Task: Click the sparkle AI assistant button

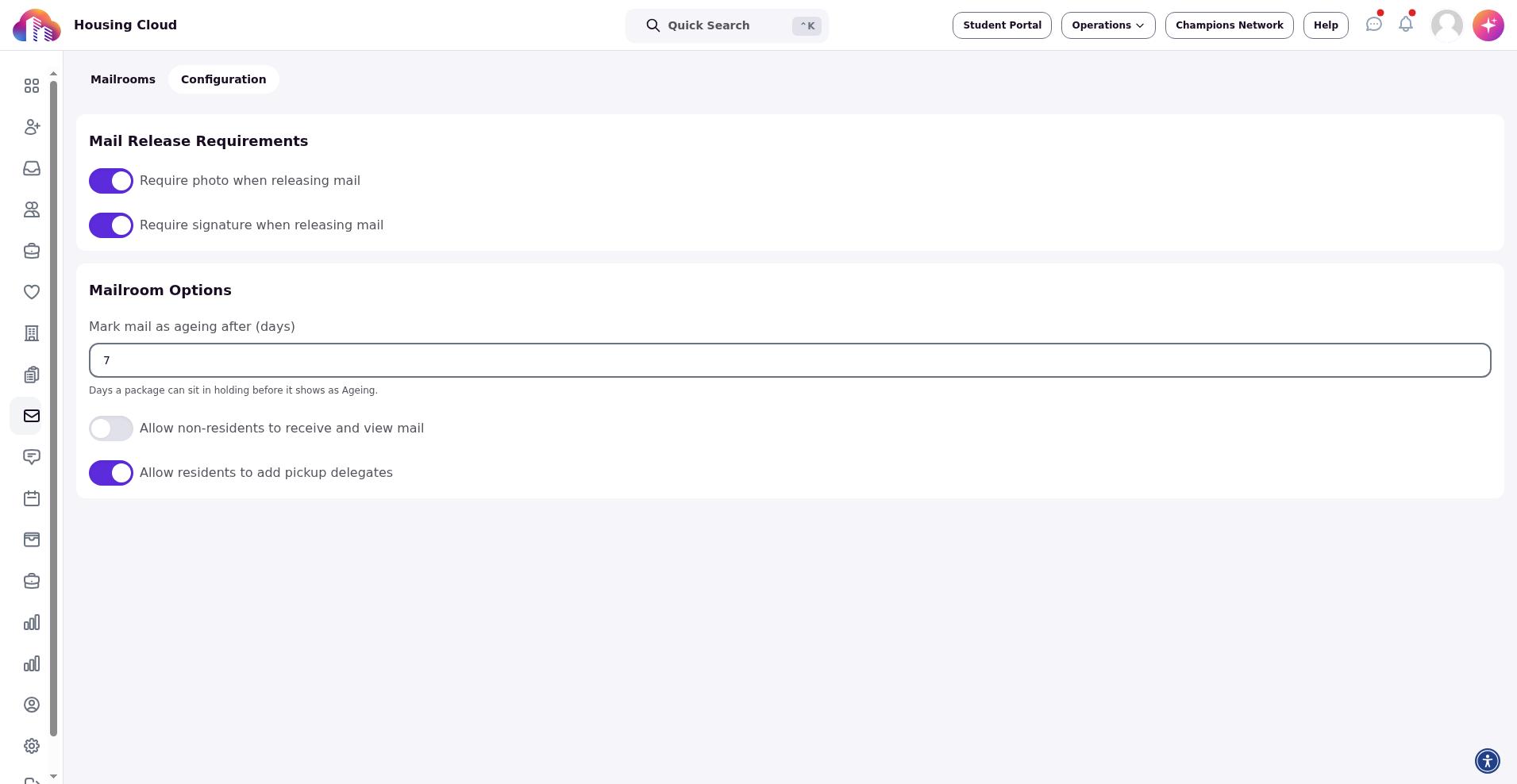Action: point(1488,25)
